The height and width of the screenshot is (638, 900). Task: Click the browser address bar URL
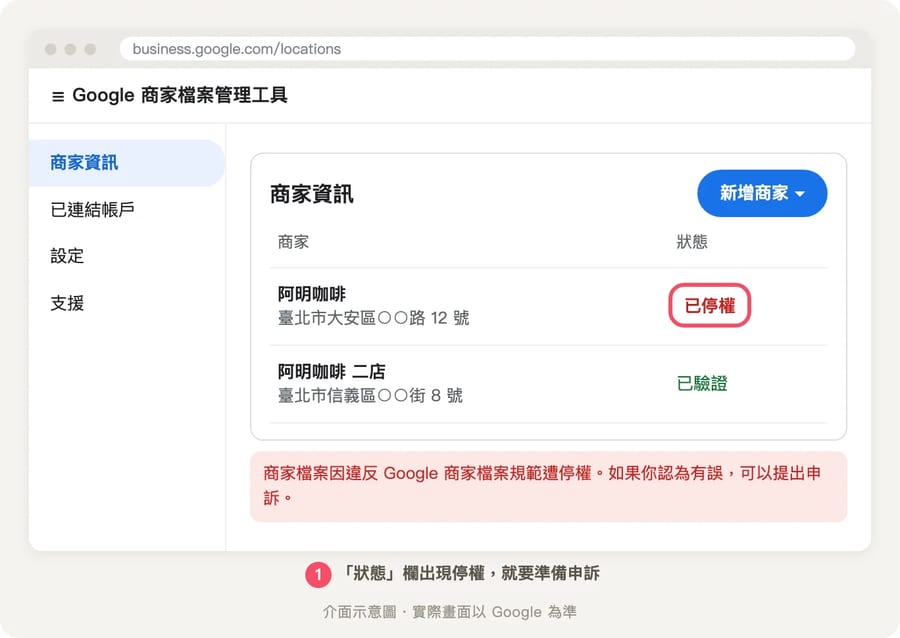[x=236, y=49]
